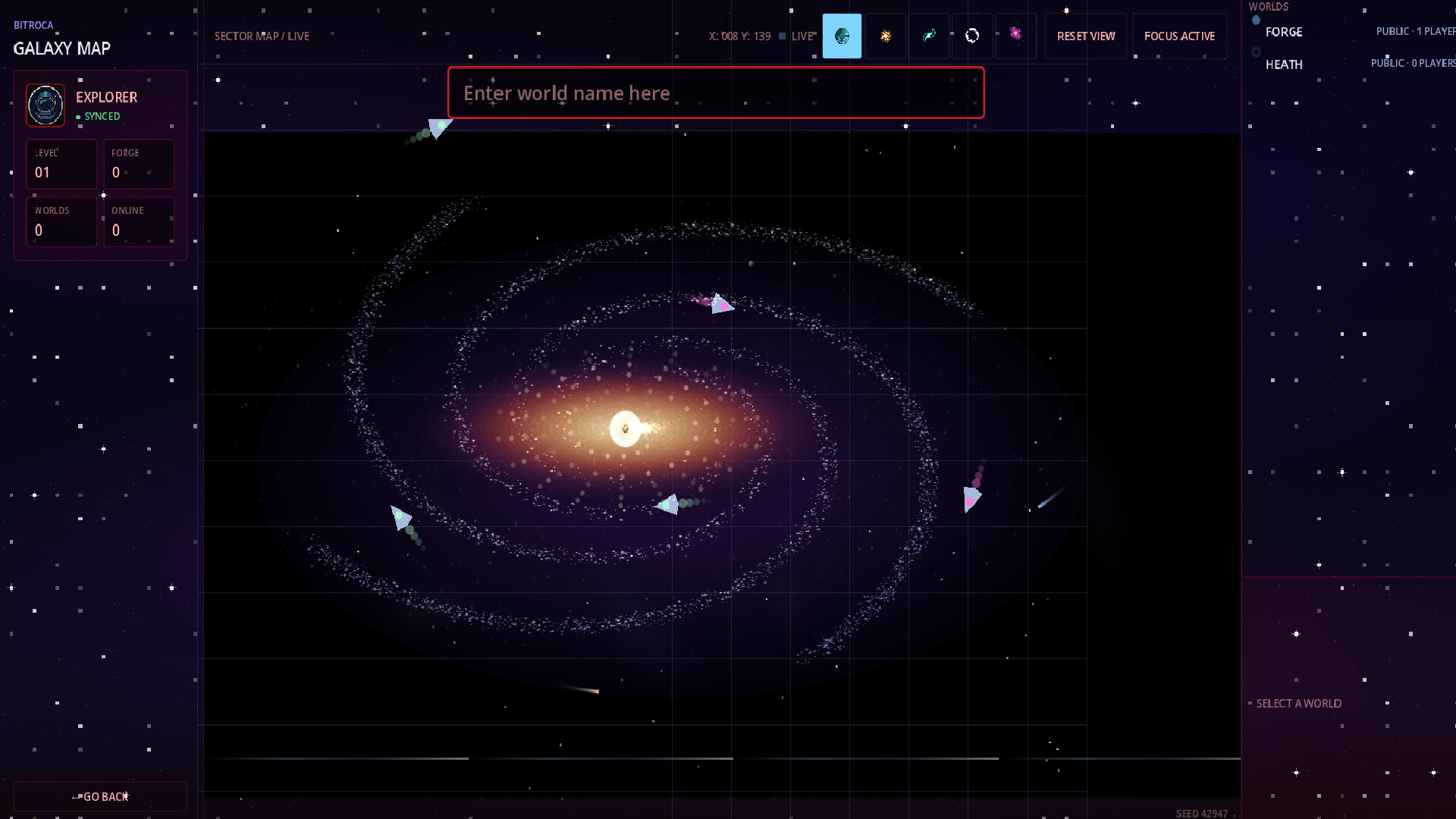Click the Explorer avatar portrait
The image size is (1456, 819).
point(45,105)
